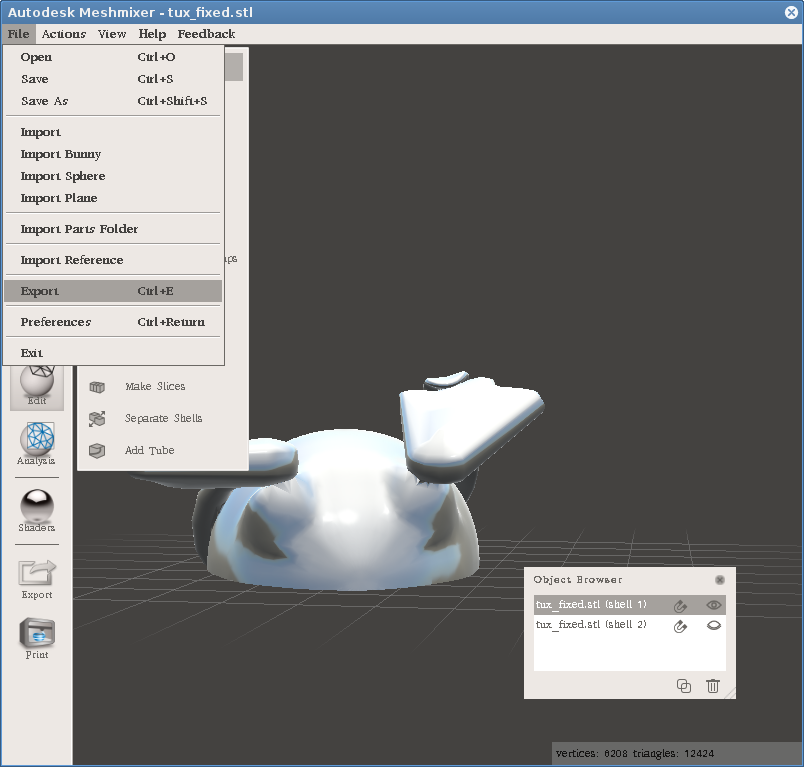This screenshot has width=804, height=767.
Task: Open the Edit tool in the sidebar
Action: [37, 386]
